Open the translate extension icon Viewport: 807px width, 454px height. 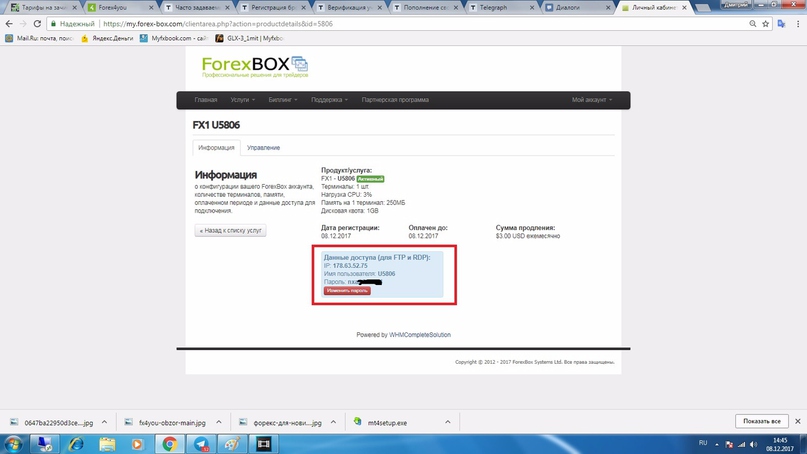coord(781,24)
